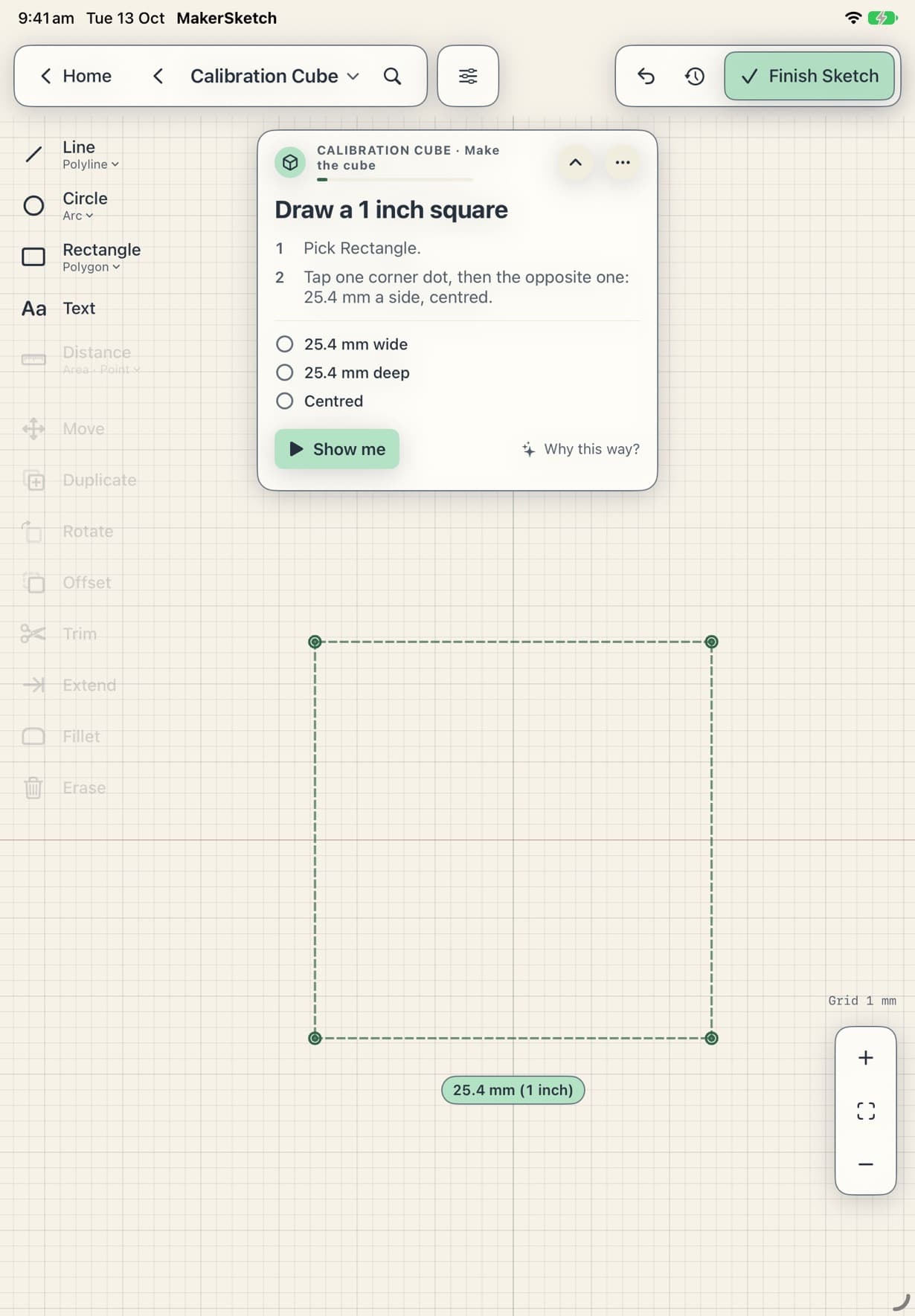The image size is (915, 1316).
Task: Open the Why this way? explanation
Action: coord(580,449)
